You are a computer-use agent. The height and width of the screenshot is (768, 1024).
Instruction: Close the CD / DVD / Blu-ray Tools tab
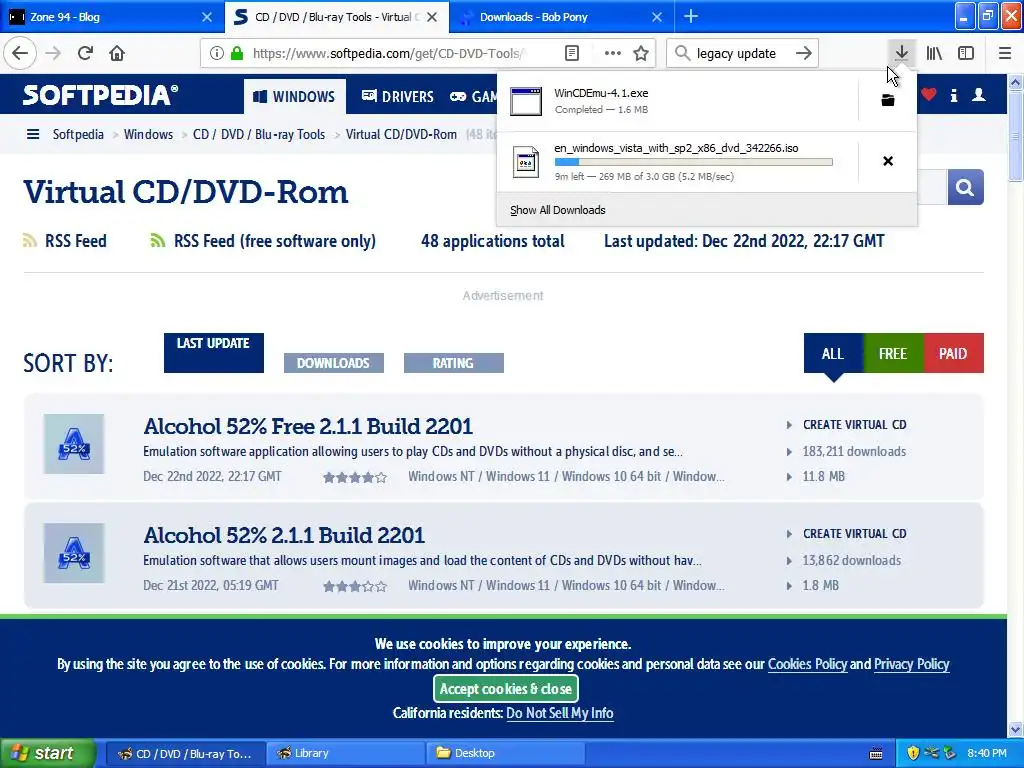coord(432,17)
